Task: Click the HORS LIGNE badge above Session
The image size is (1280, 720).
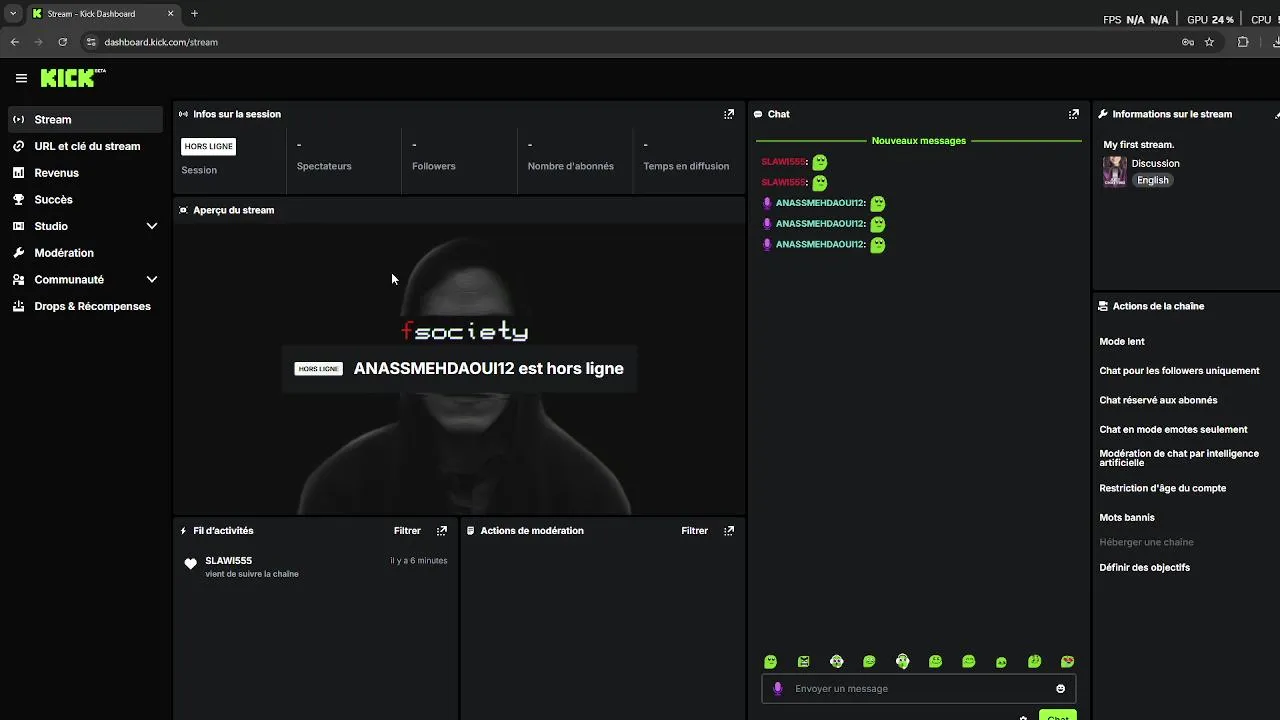Action: [x=208, y=146]
